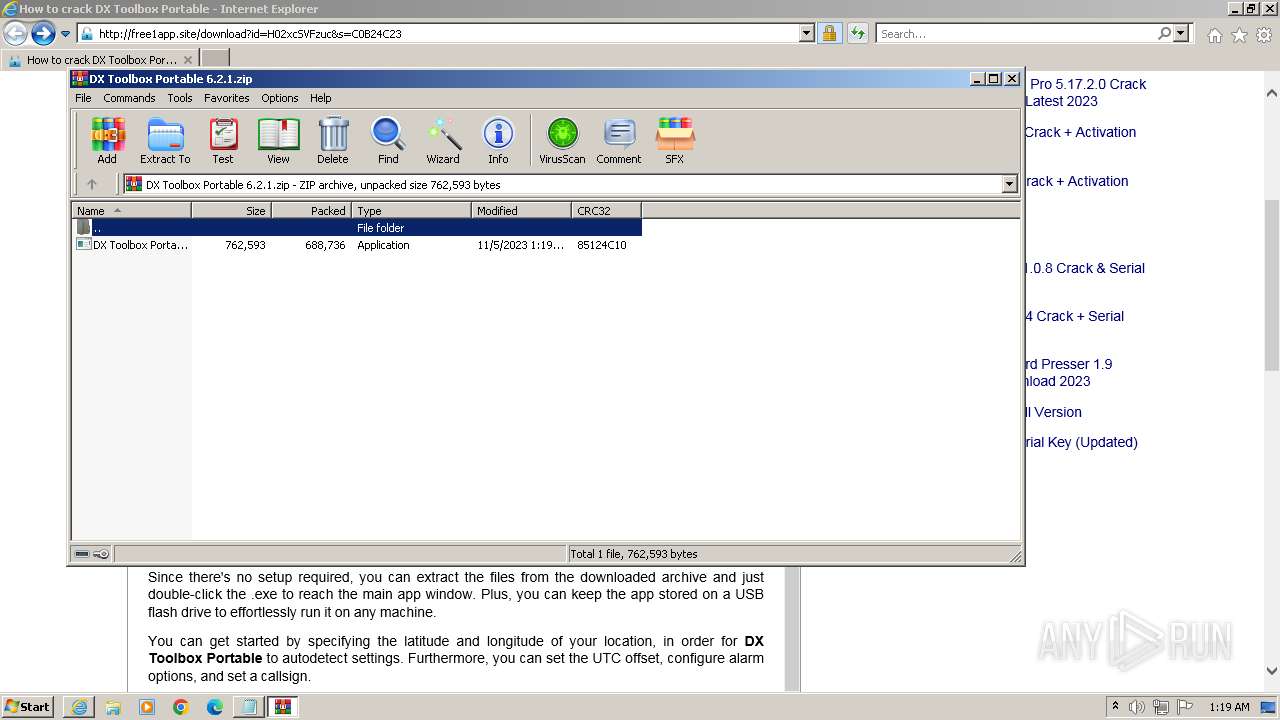This screenshot has height=720, width=1280.
Task: Click the disk drive status bar icon
Action: coord(83,554)
